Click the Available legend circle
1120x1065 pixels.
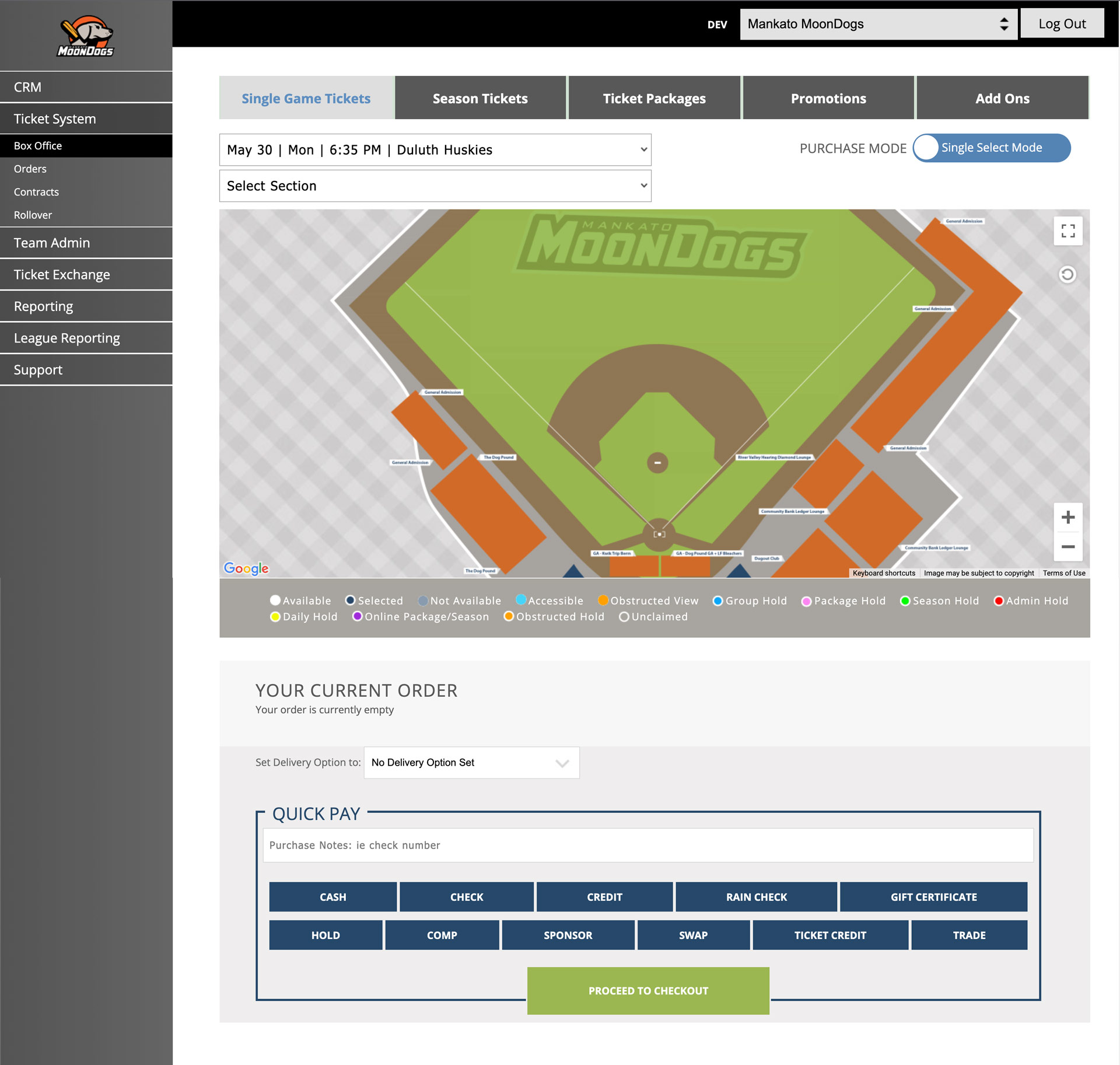pos(275,600)
